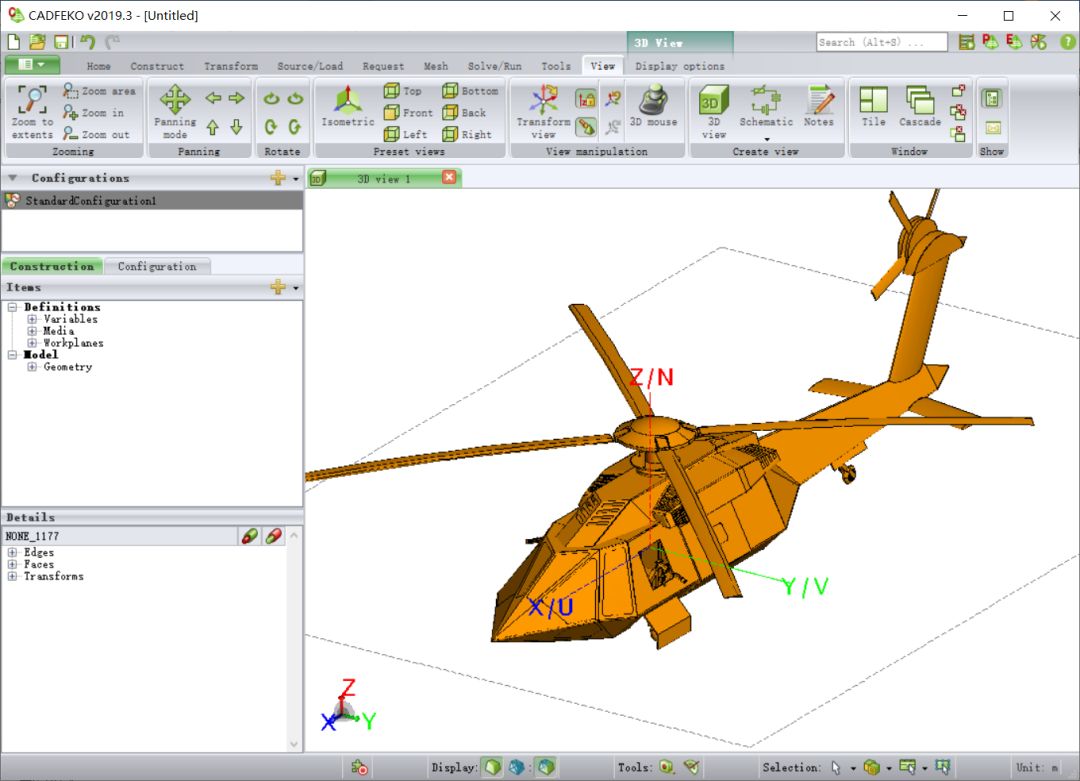1080x781 pixels.
Task: Undo the last action
Action: click(87, 42)
